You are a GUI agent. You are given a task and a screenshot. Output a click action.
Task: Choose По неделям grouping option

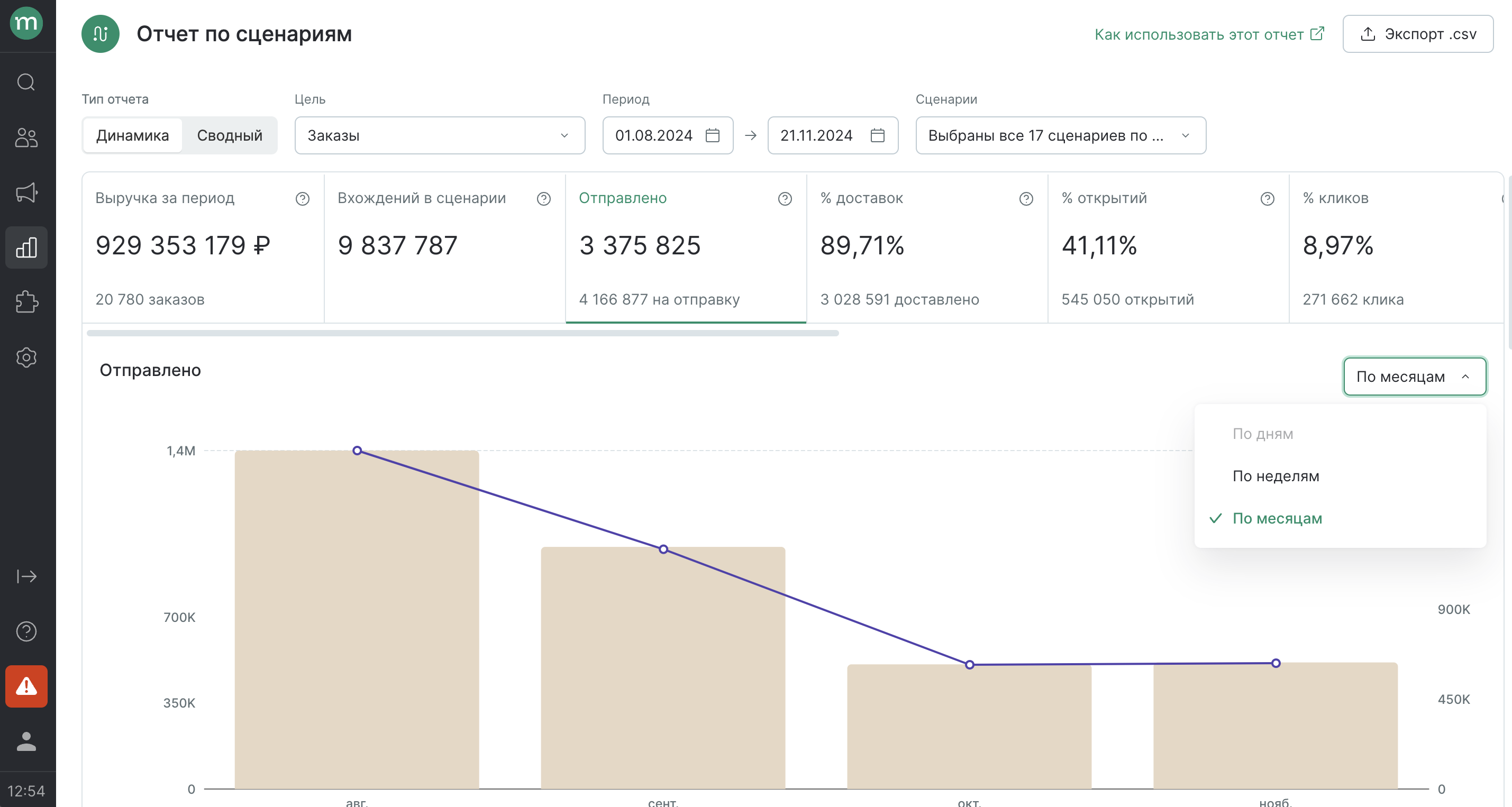pos(1341,476)
